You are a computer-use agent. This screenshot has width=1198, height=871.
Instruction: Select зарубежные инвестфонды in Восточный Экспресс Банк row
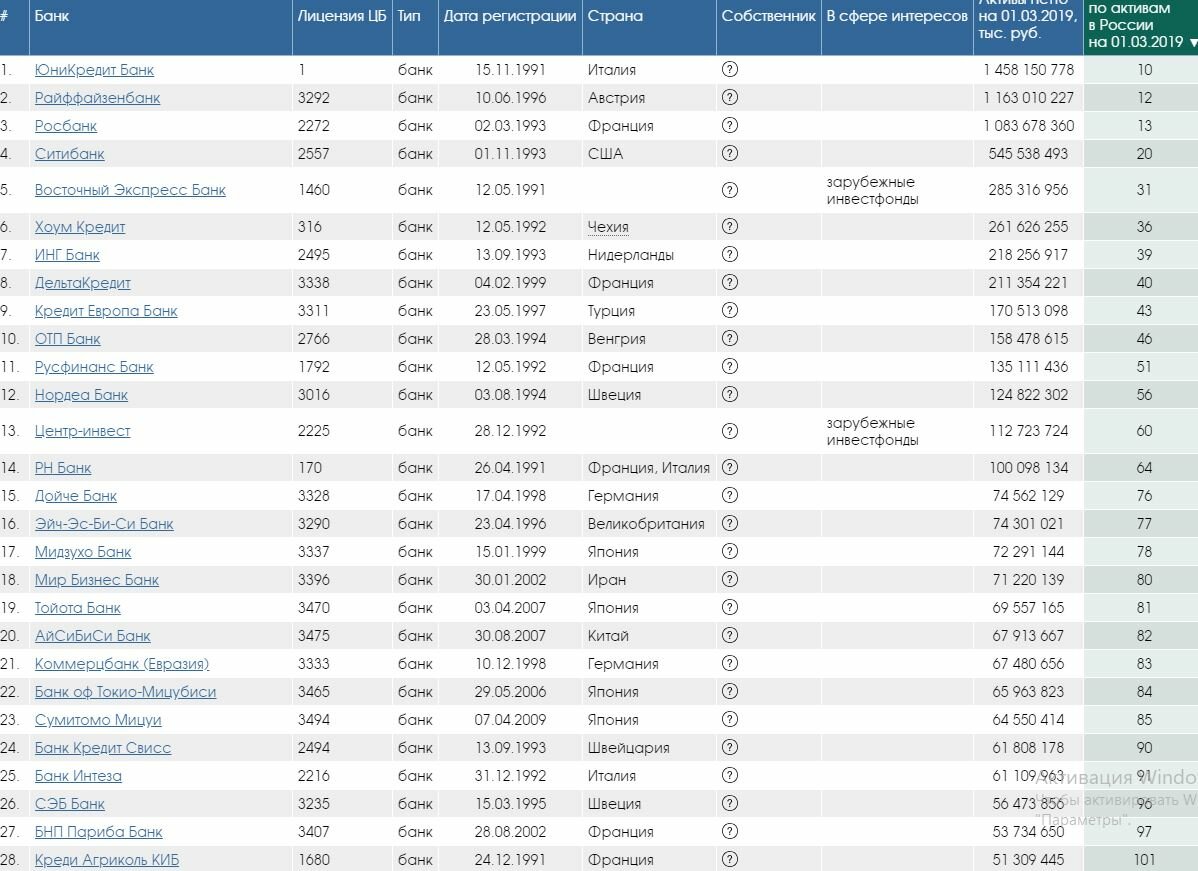click(x=873, y=190)
